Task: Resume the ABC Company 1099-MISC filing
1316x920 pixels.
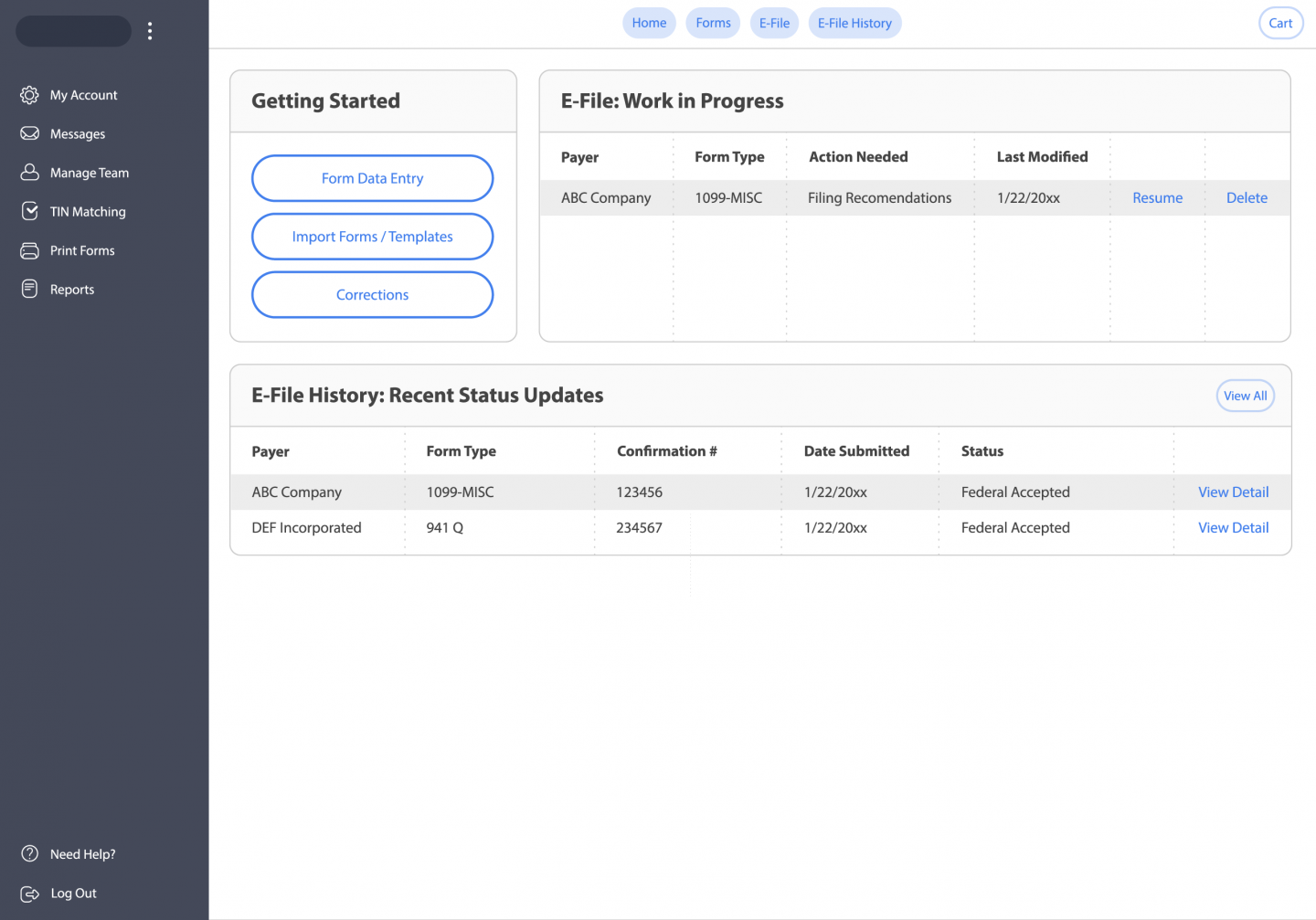Action: coord(1157,198)
